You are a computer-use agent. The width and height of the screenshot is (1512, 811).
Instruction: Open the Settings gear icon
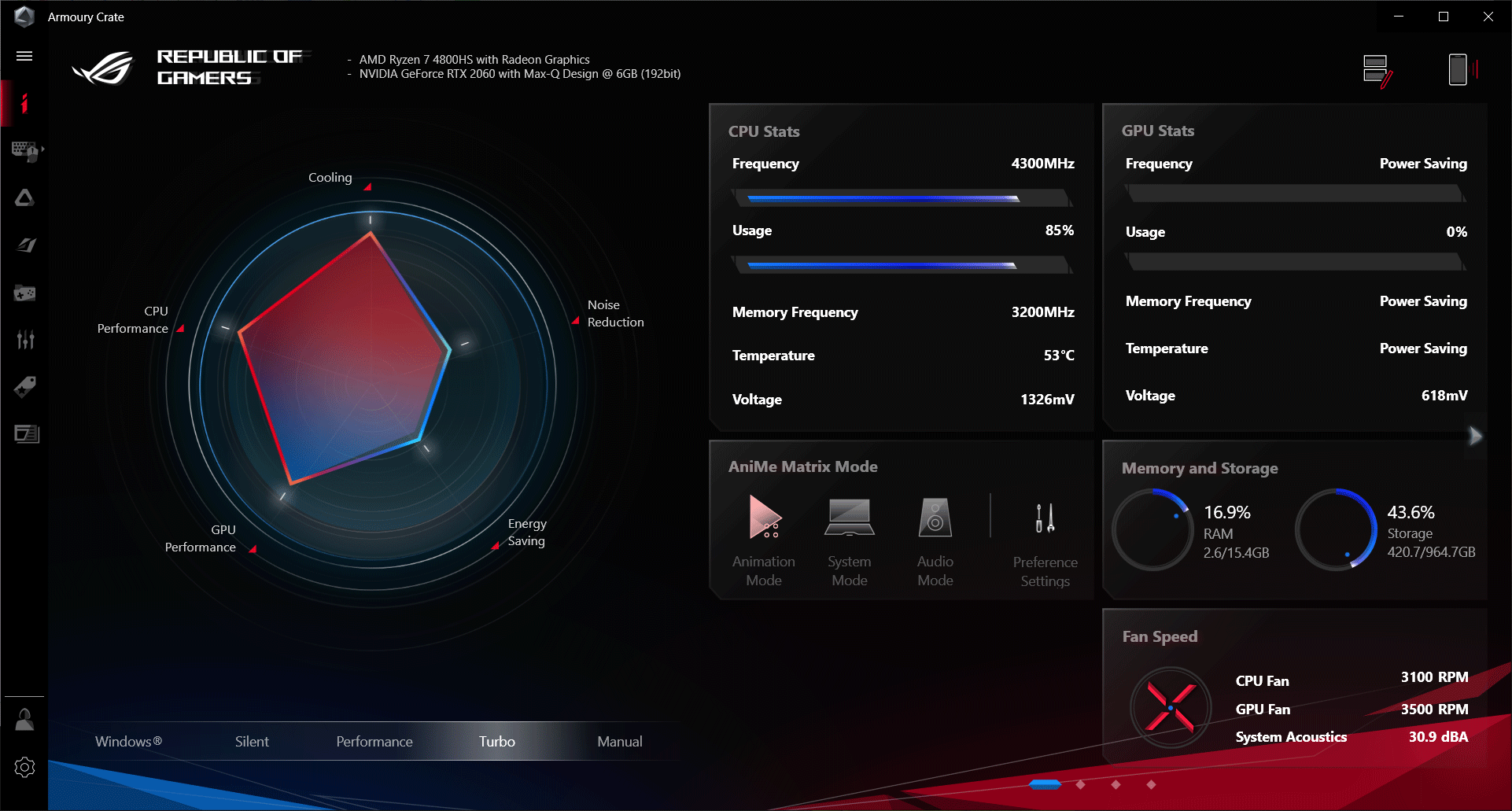[24, 767]
